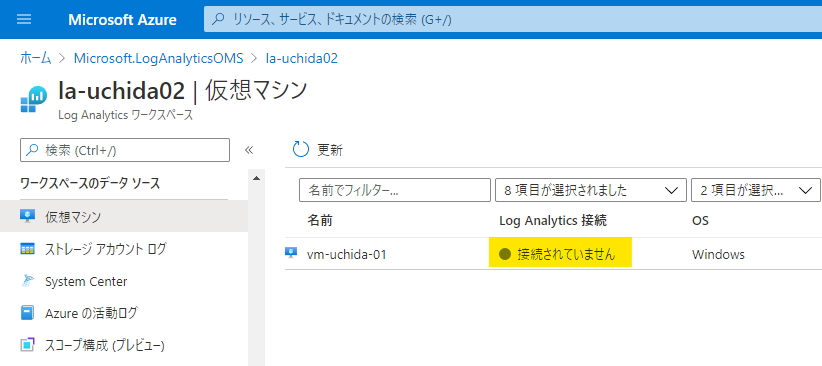The image size is (822, 366).
Task: Click the ストレージ アカウント ログ icon
Action: pyautogui.click(x=27, y=249)
